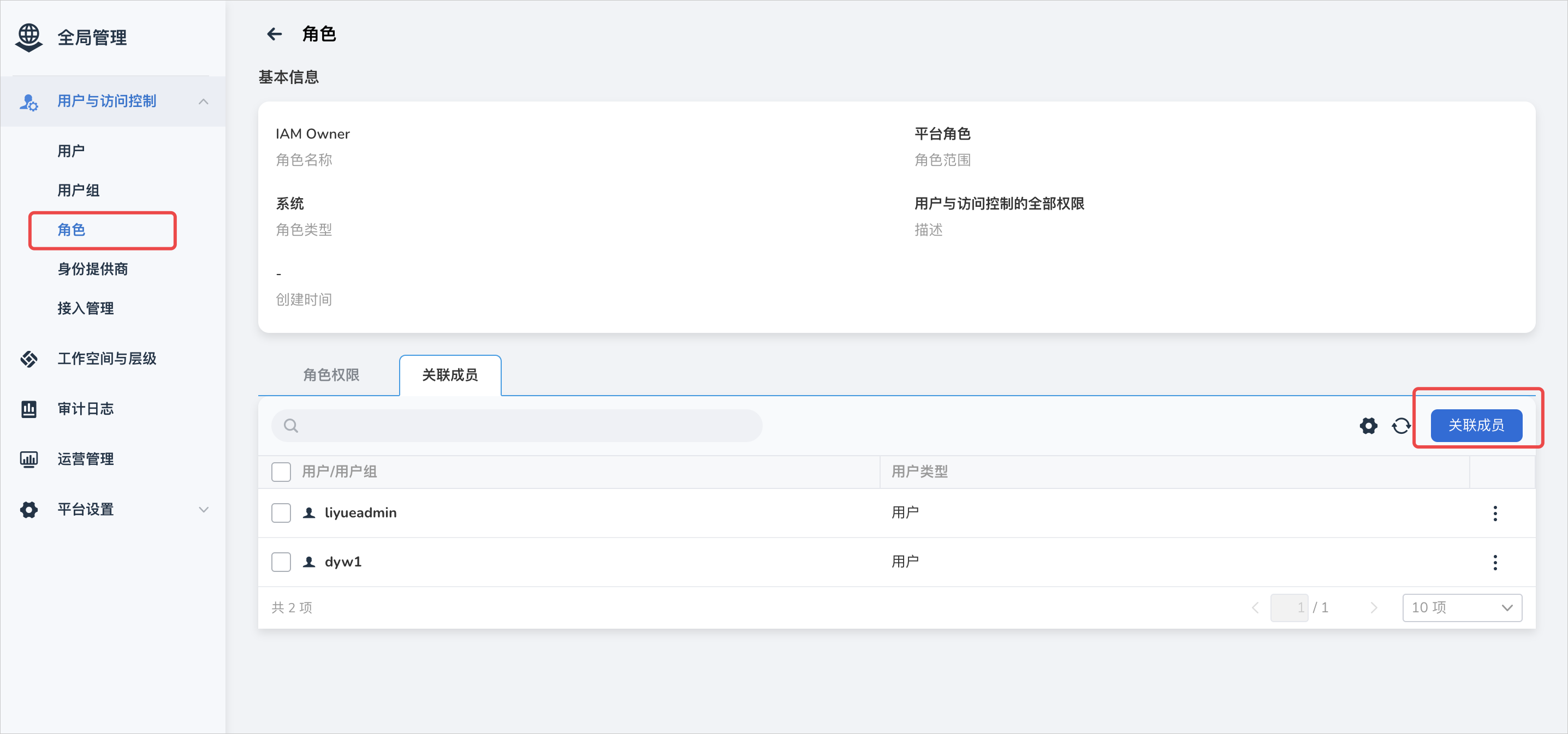Click search magnifier icon

(x=291, y=426)
